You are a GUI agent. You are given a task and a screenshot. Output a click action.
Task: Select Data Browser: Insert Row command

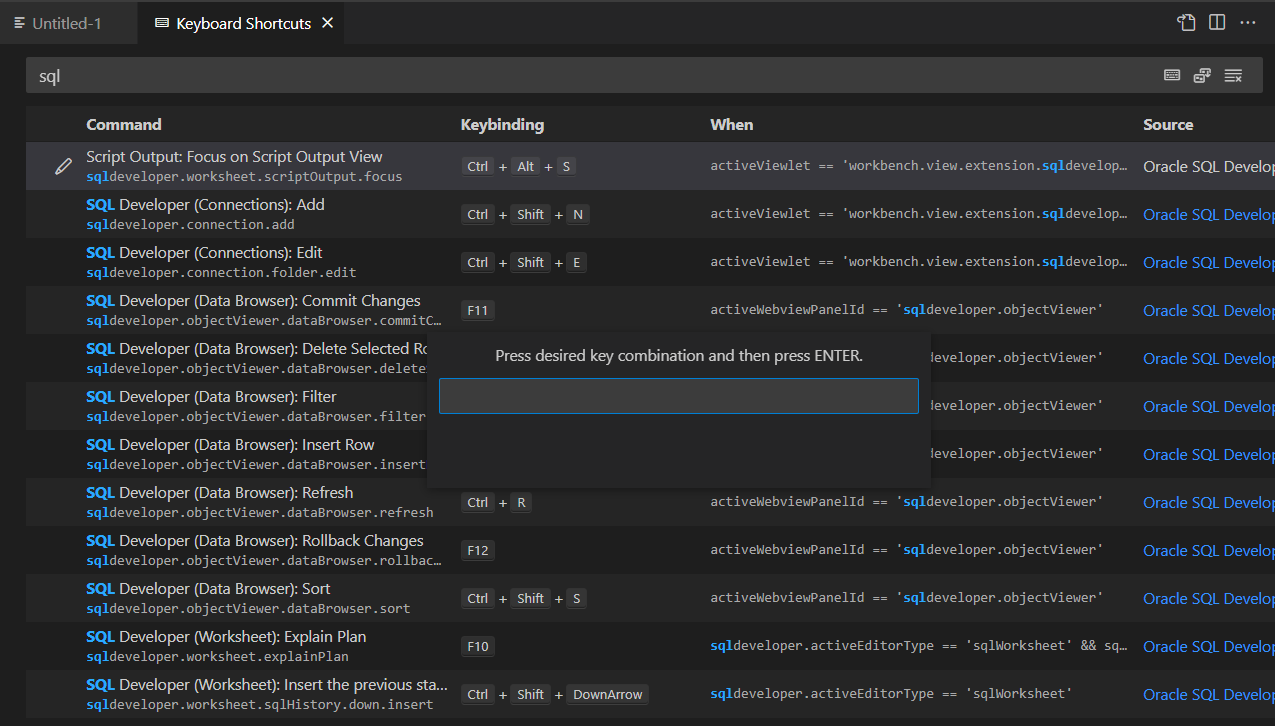pos(230,444)
